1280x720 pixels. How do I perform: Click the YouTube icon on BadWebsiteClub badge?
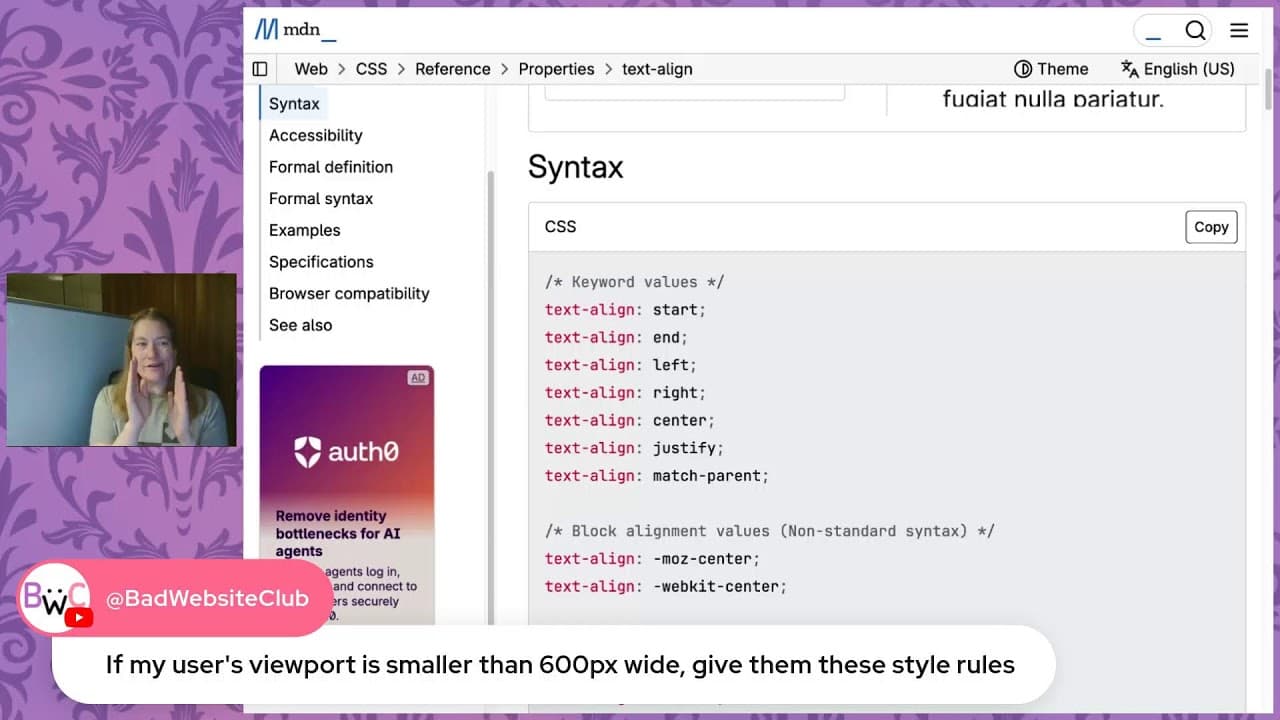[x=78, y=617]
